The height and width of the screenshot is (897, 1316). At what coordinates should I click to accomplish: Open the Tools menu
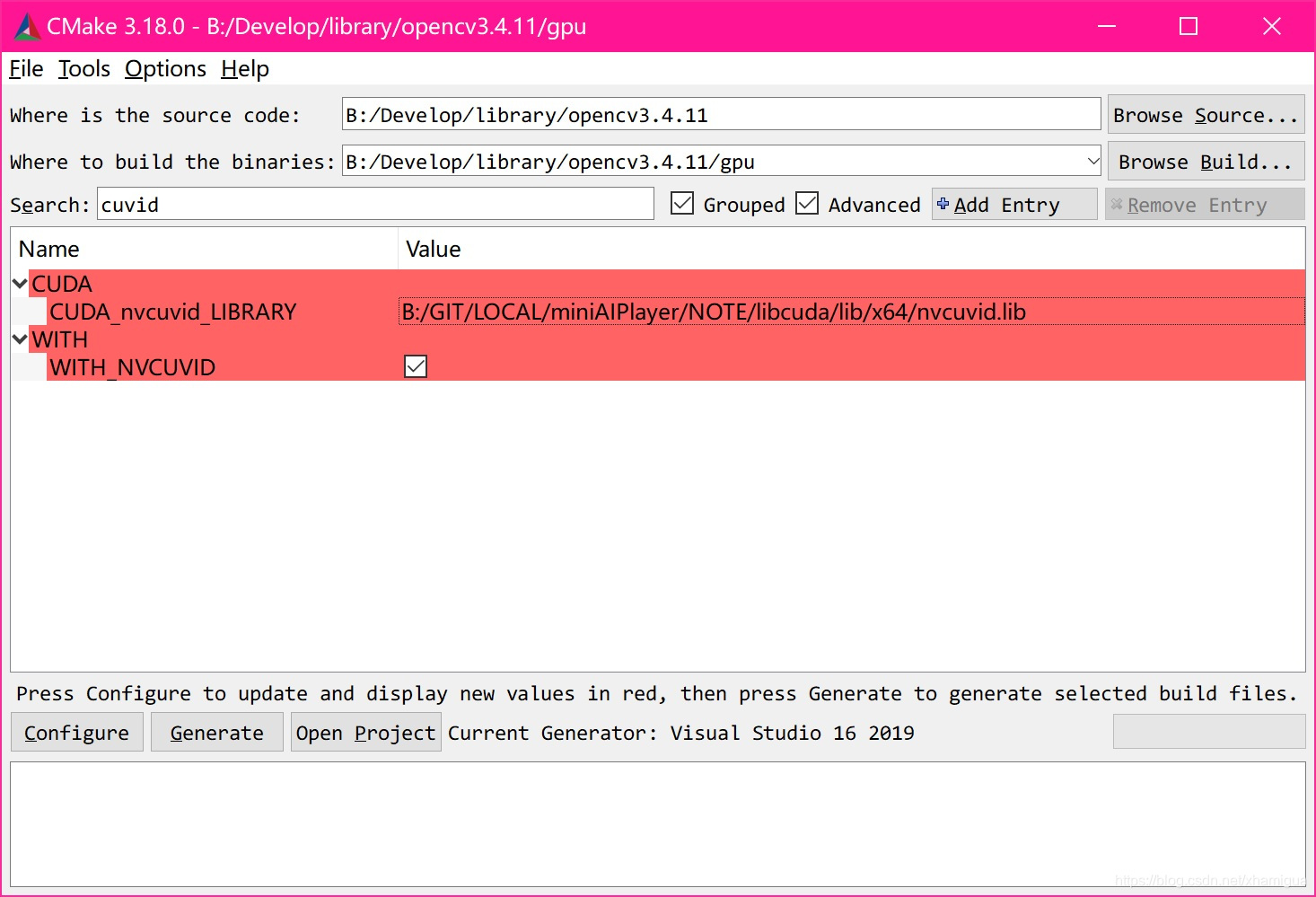click(x=84, y=69)
